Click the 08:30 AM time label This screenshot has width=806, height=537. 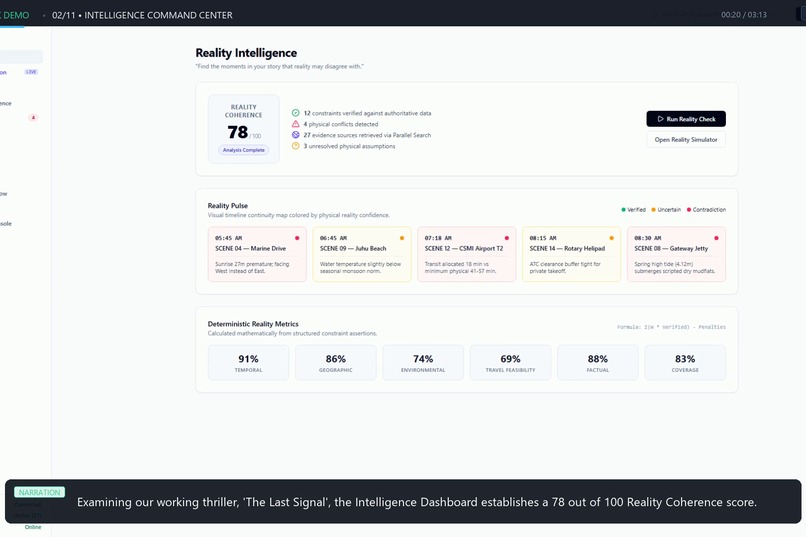pos(648,238)
